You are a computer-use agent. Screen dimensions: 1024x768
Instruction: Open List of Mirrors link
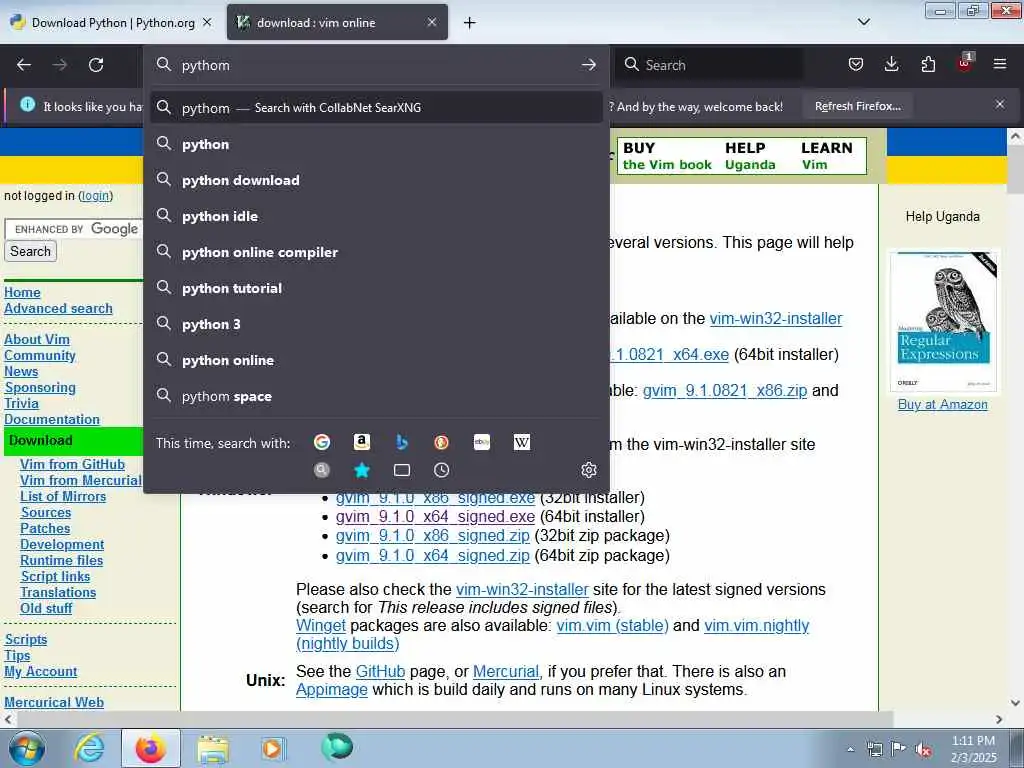click(63, 496)
